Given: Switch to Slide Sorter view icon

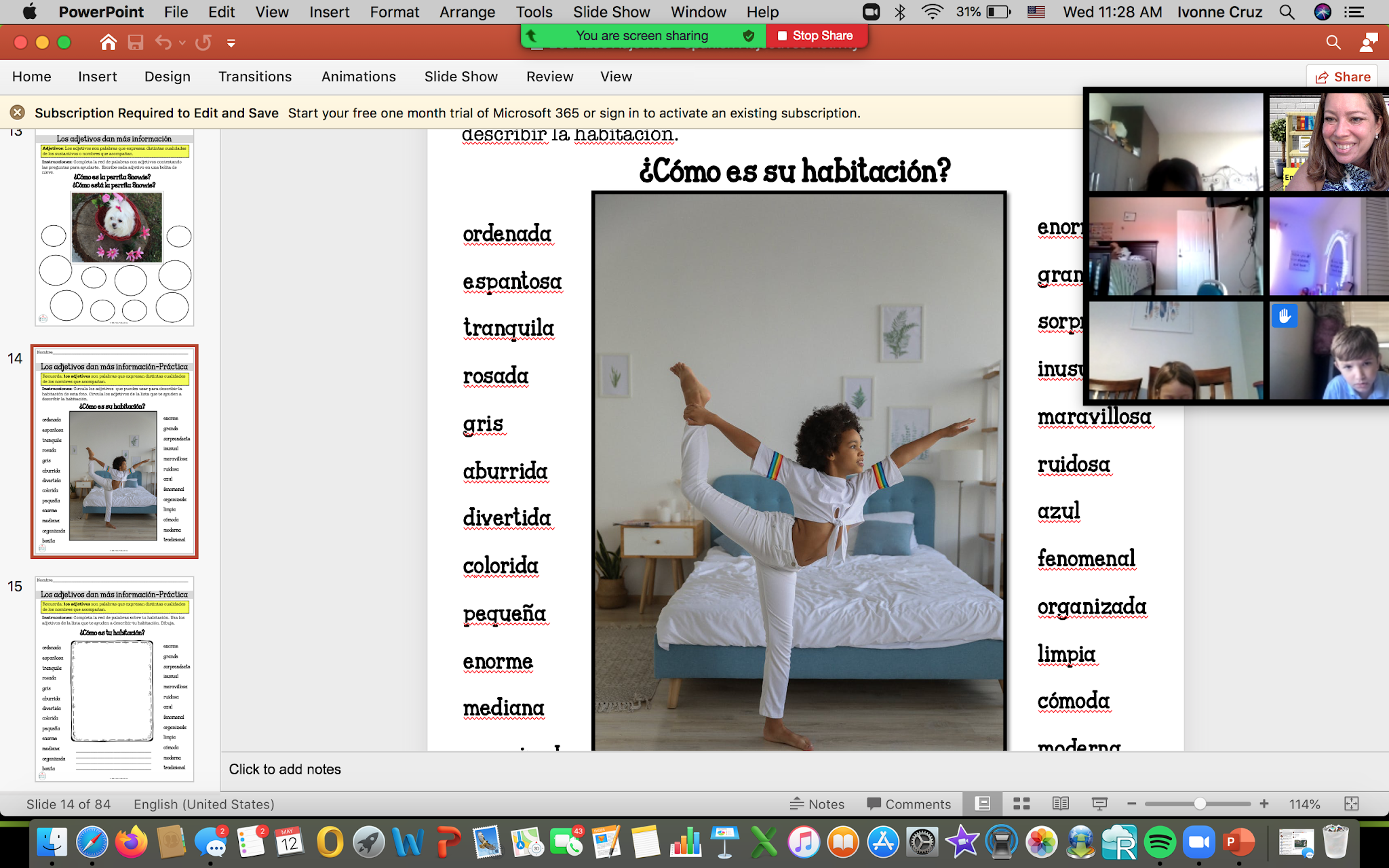Looking at the screenshot, I should tap(1021, 804).
